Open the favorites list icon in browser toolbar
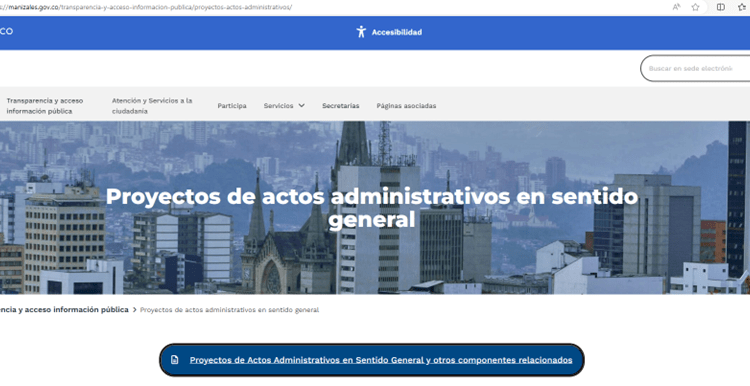750x386 pixels. coord(742,7)
